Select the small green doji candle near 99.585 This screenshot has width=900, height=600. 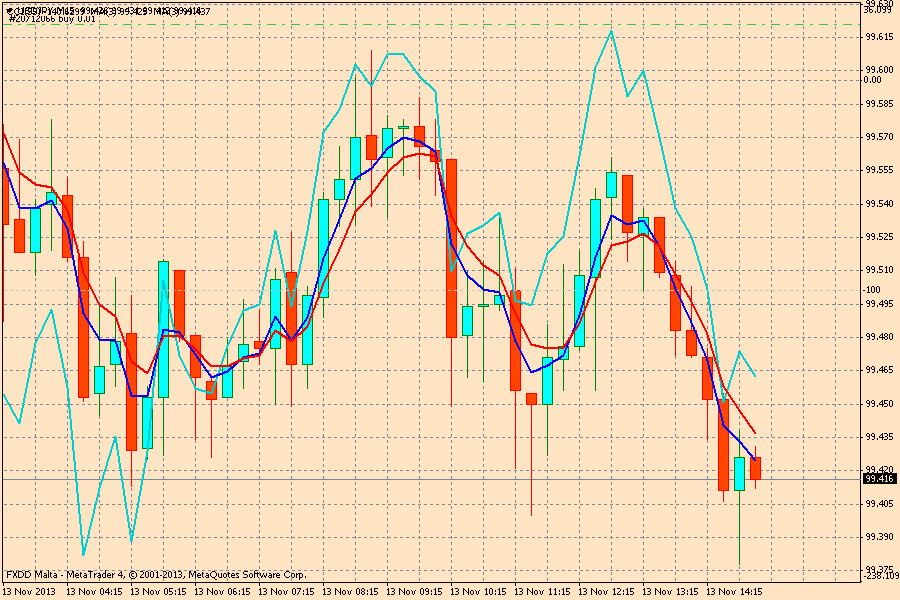pos(403,127)
